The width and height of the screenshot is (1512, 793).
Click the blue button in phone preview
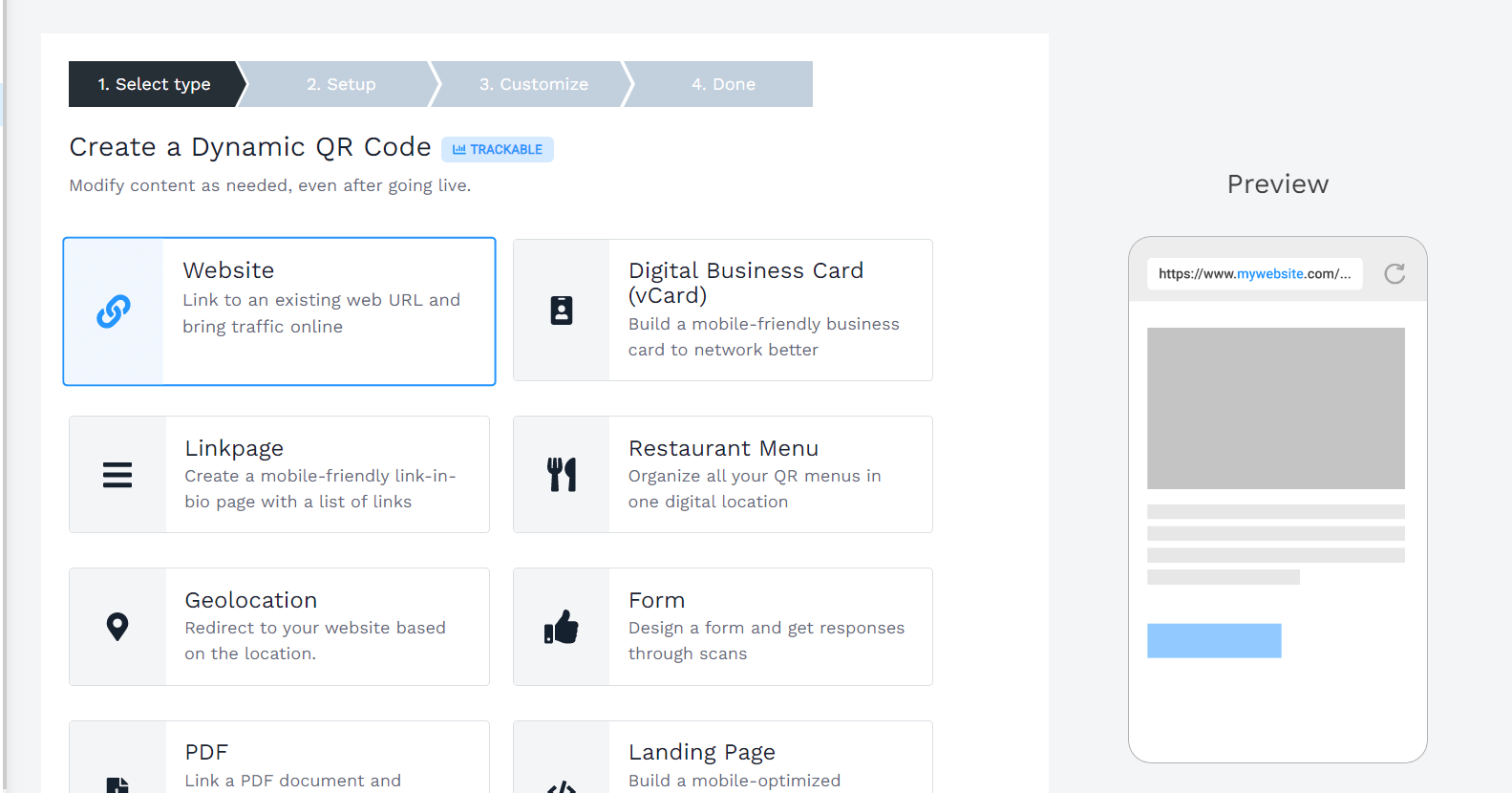pyautogui.click(x=1214, y=640)
